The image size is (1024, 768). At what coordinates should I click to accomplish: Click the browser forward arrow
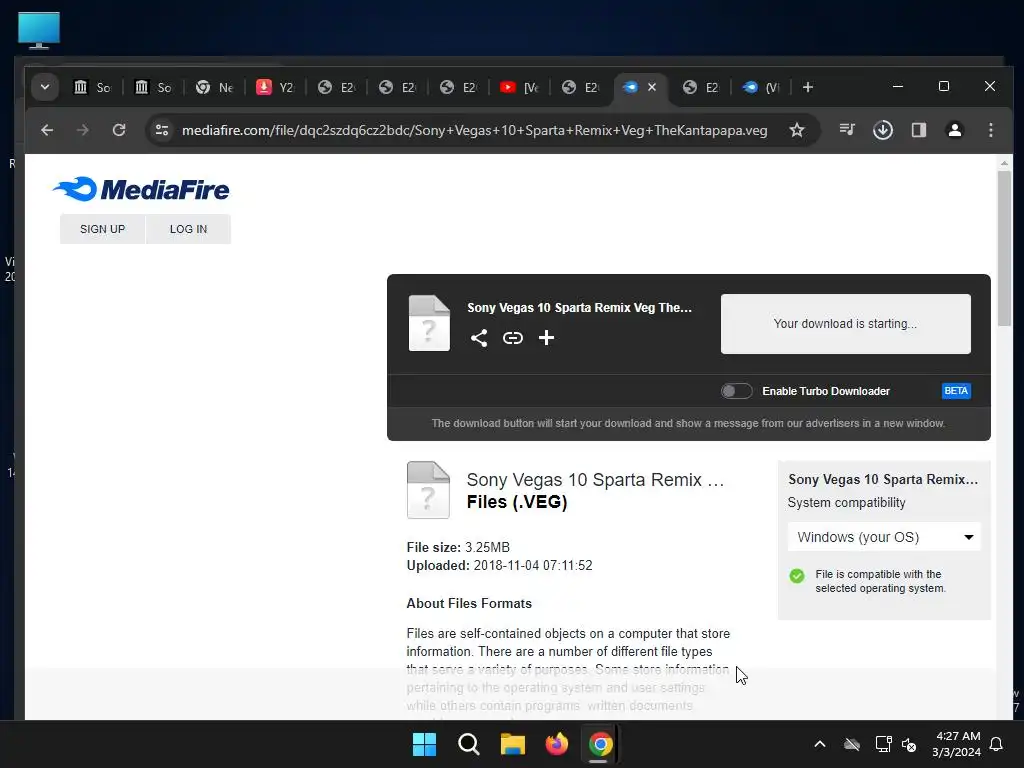82,130
